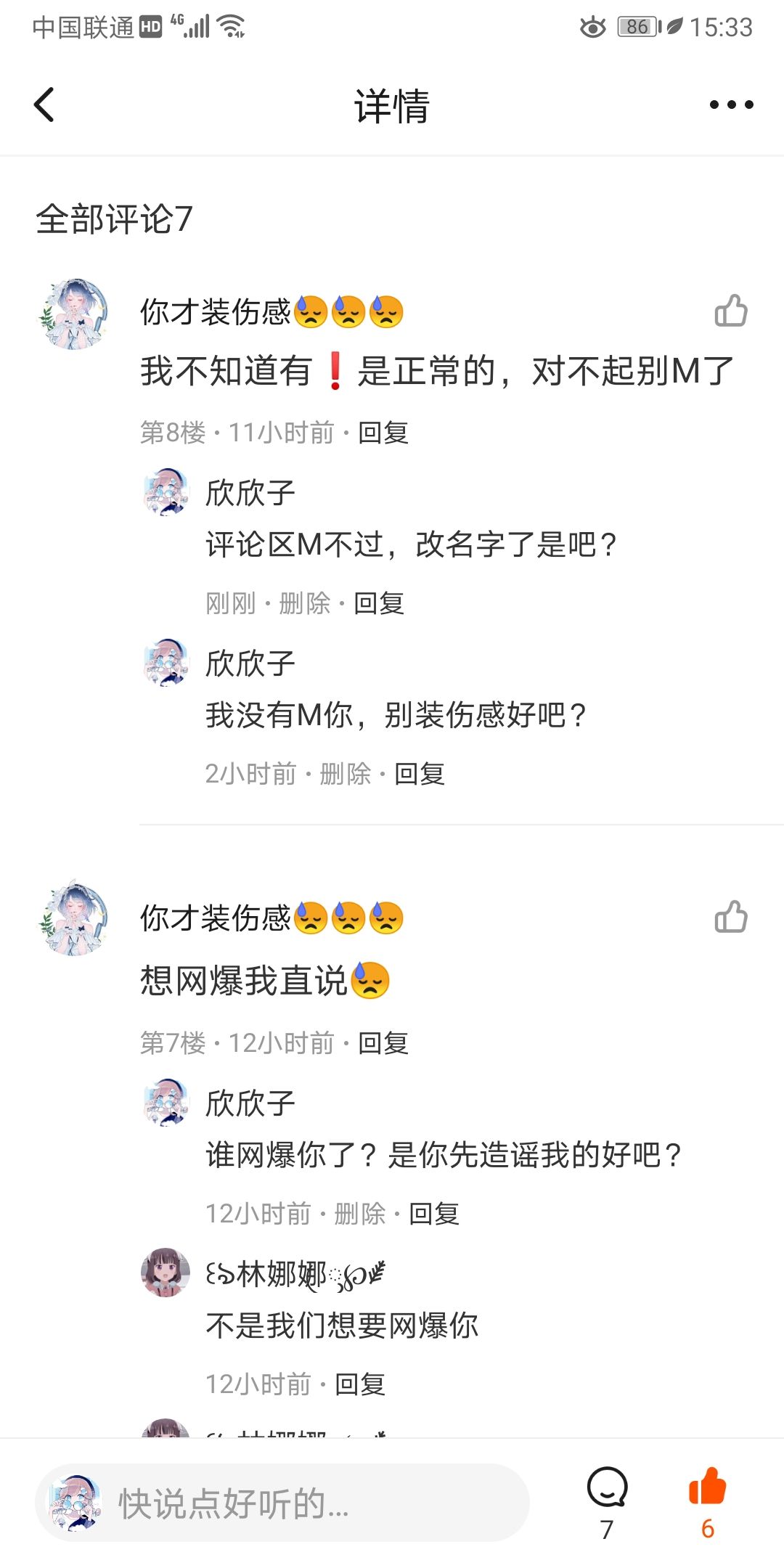784x1568 pixels.
Task: Open the comments bubble icon showing 7
Action: pos(607,1488)
